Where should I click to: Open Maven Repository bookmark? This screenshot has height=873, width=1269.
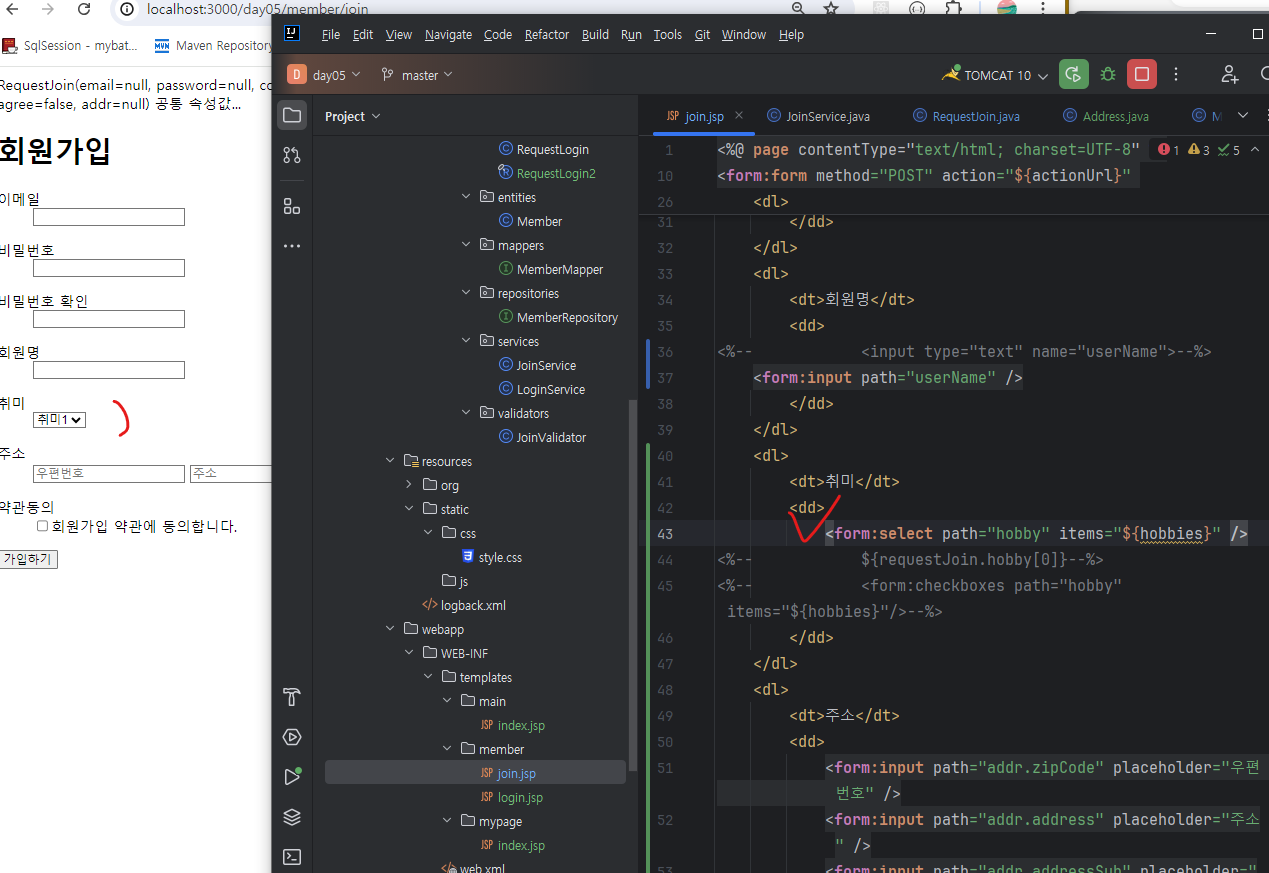tap(213, 45)
